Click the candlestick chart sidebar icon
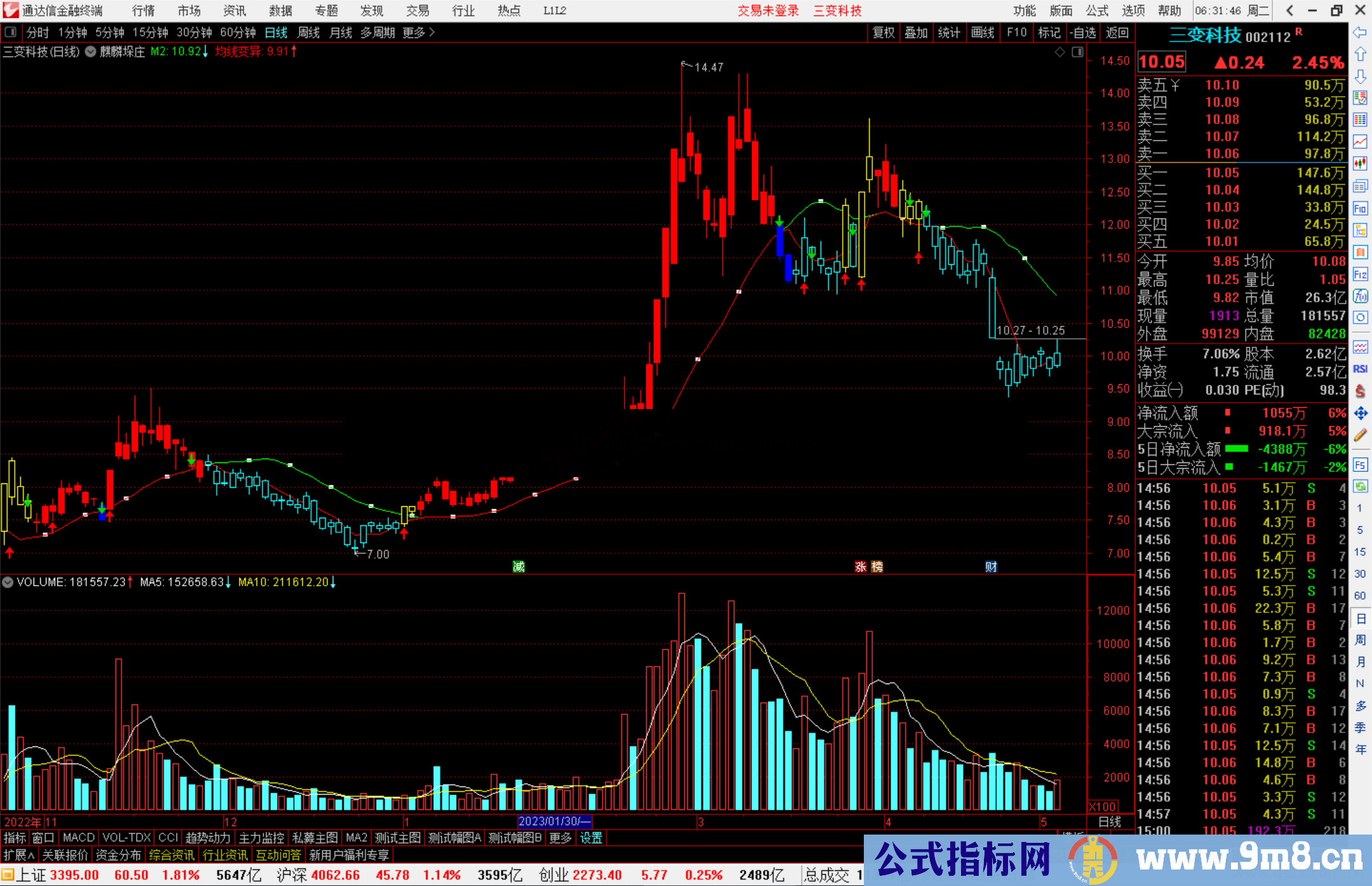Viewport: 1372px width, 886px height. (1360, 164)
